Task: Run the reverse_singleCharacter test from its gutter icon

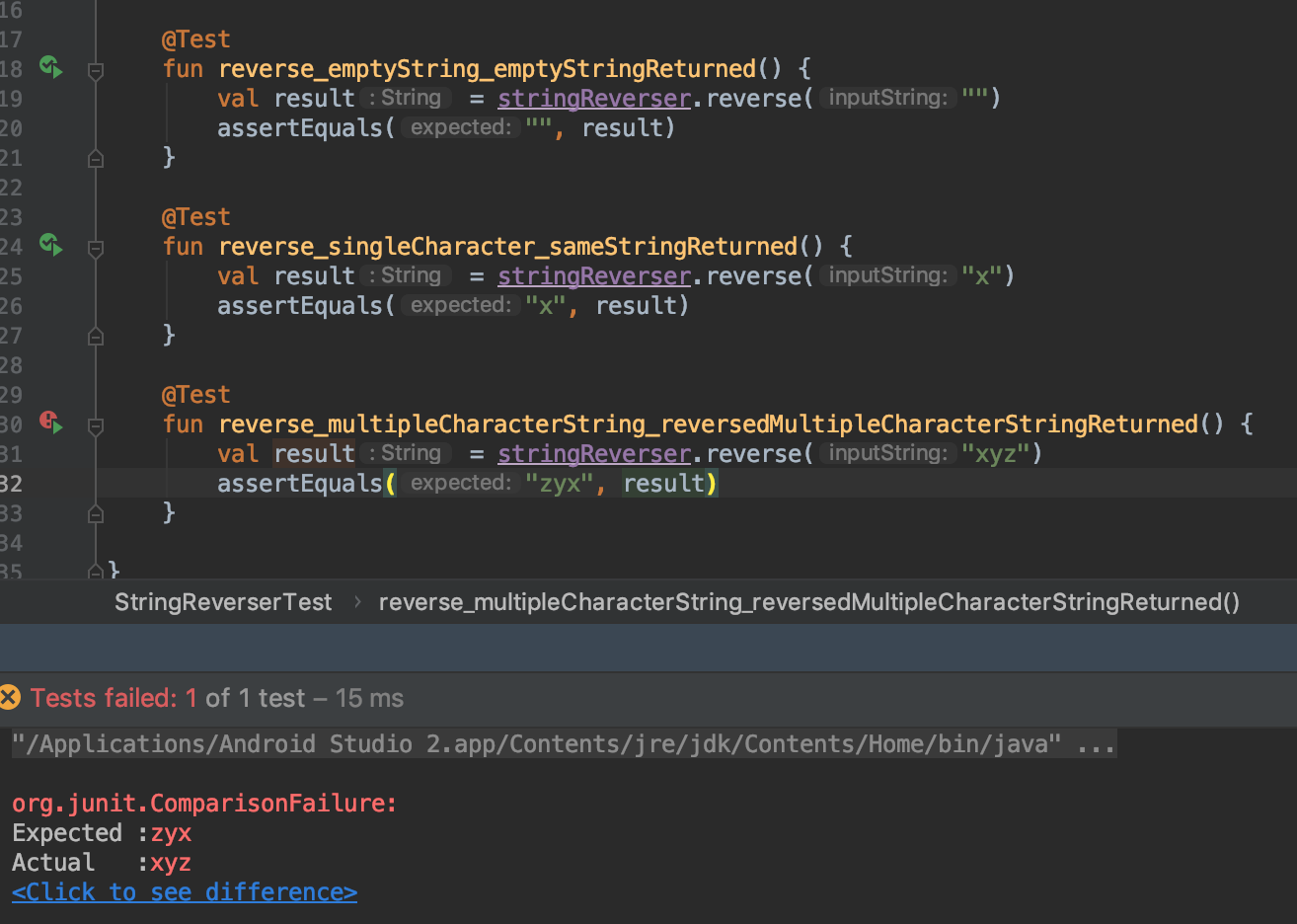Action: (x=49, y=246)
